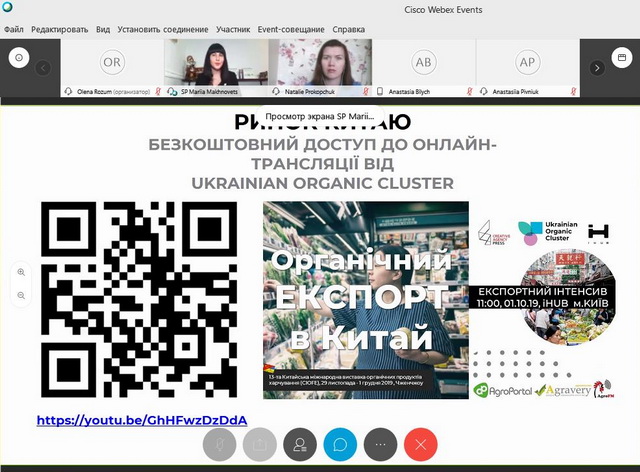Open the Справка menu
Image resolution: width=640 pixels, height=472 pixels.
tap(348, 29)
